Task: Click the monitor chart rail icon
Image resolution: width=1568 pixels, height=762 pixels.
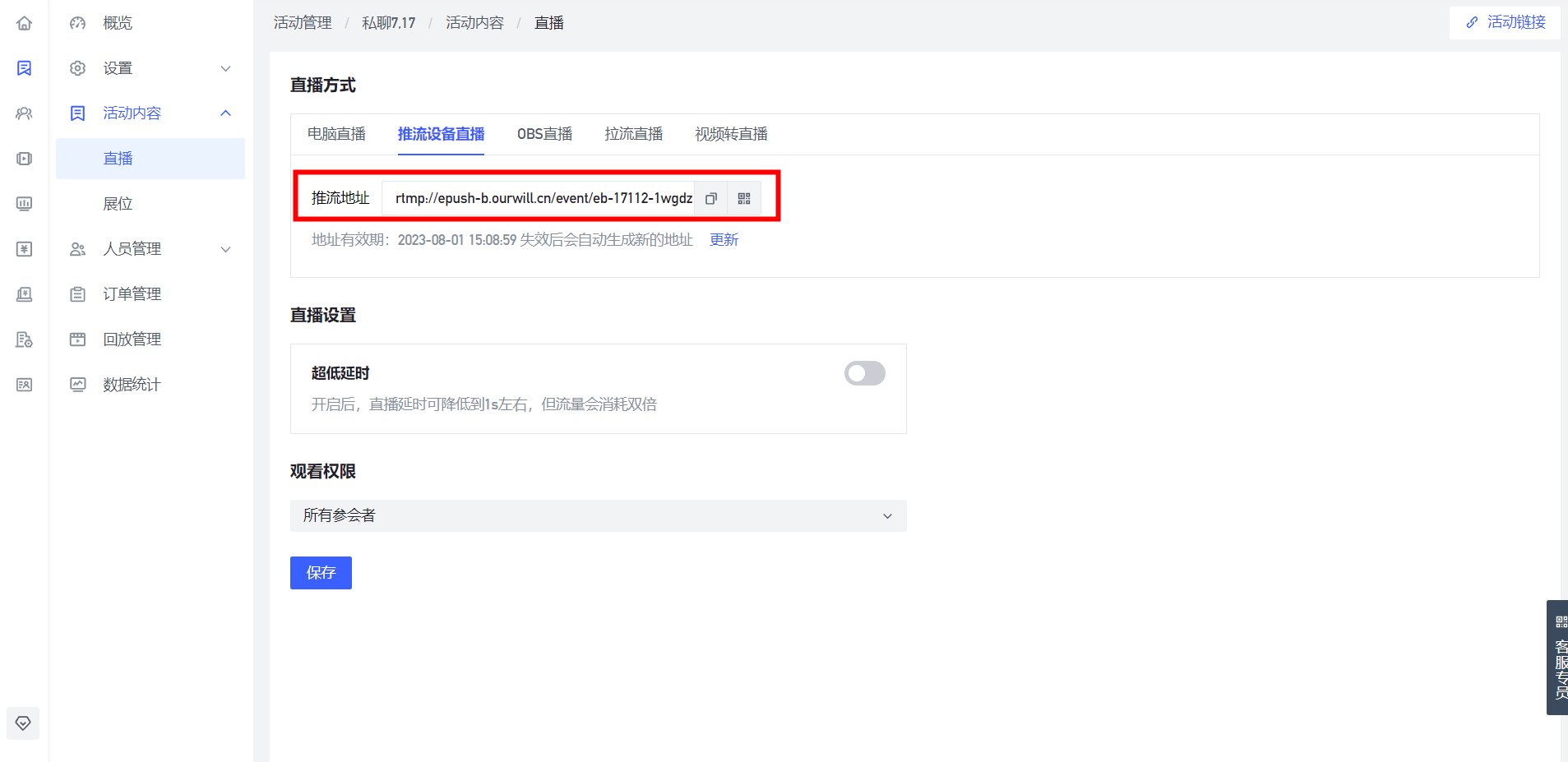Action: 24,204
